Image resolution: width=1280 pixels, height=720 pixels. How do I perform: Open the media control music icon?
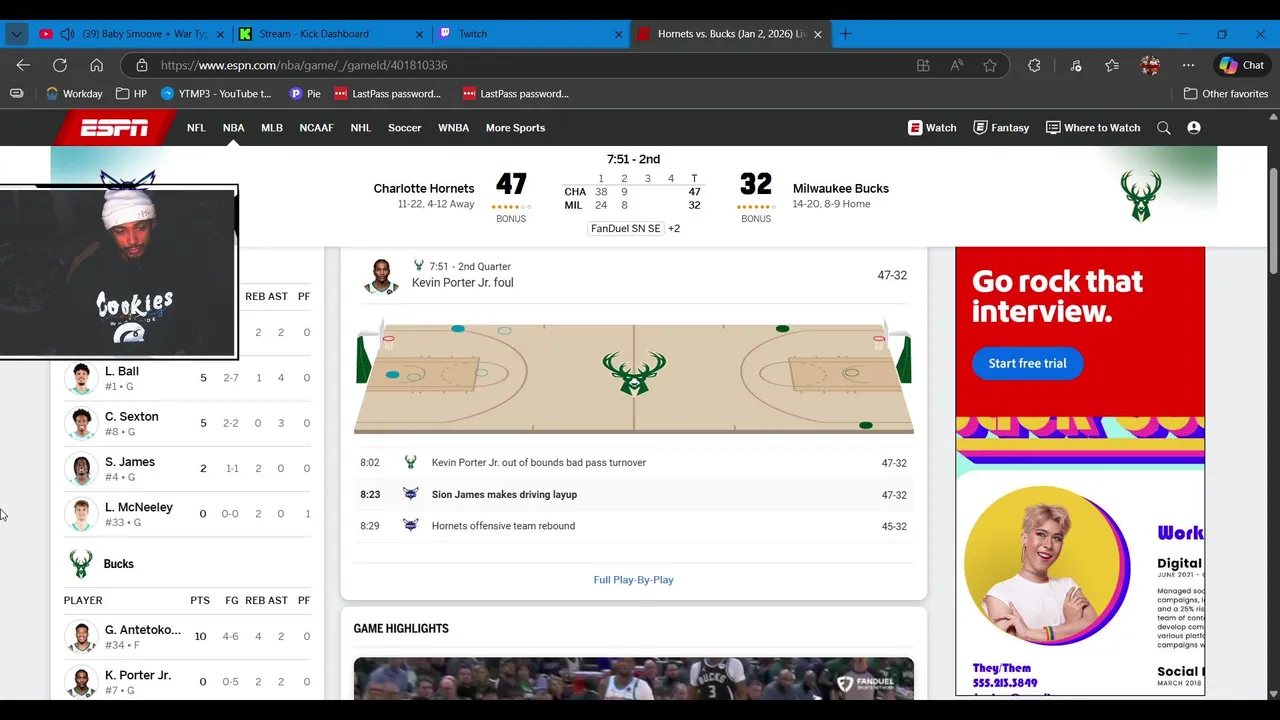[1076, 65]
